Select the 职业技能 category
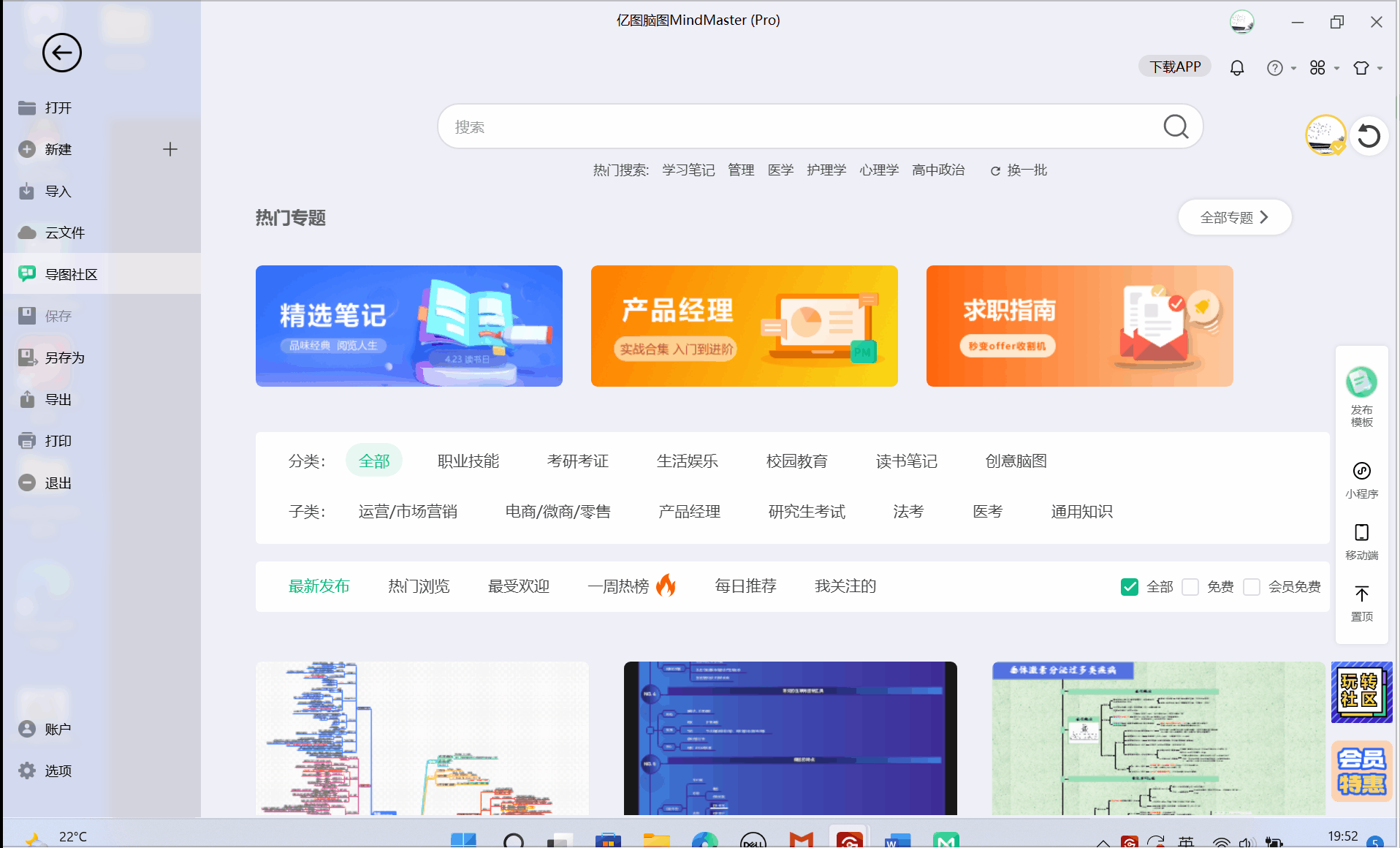 pyautogui.click(x=468, y=461)
